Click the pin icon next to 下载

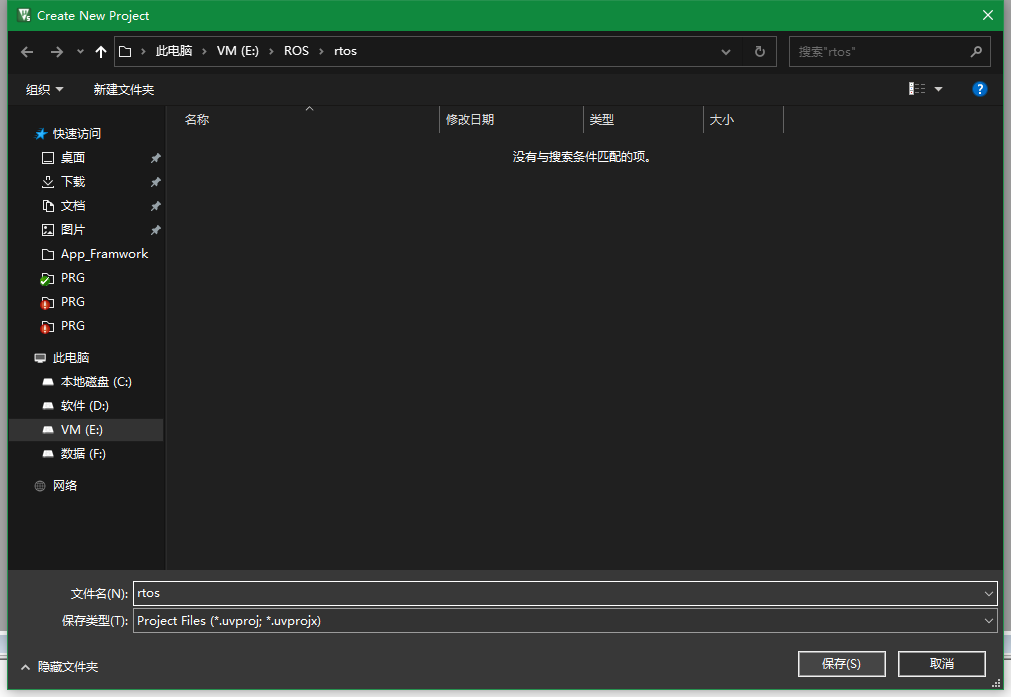click(155, 182)
